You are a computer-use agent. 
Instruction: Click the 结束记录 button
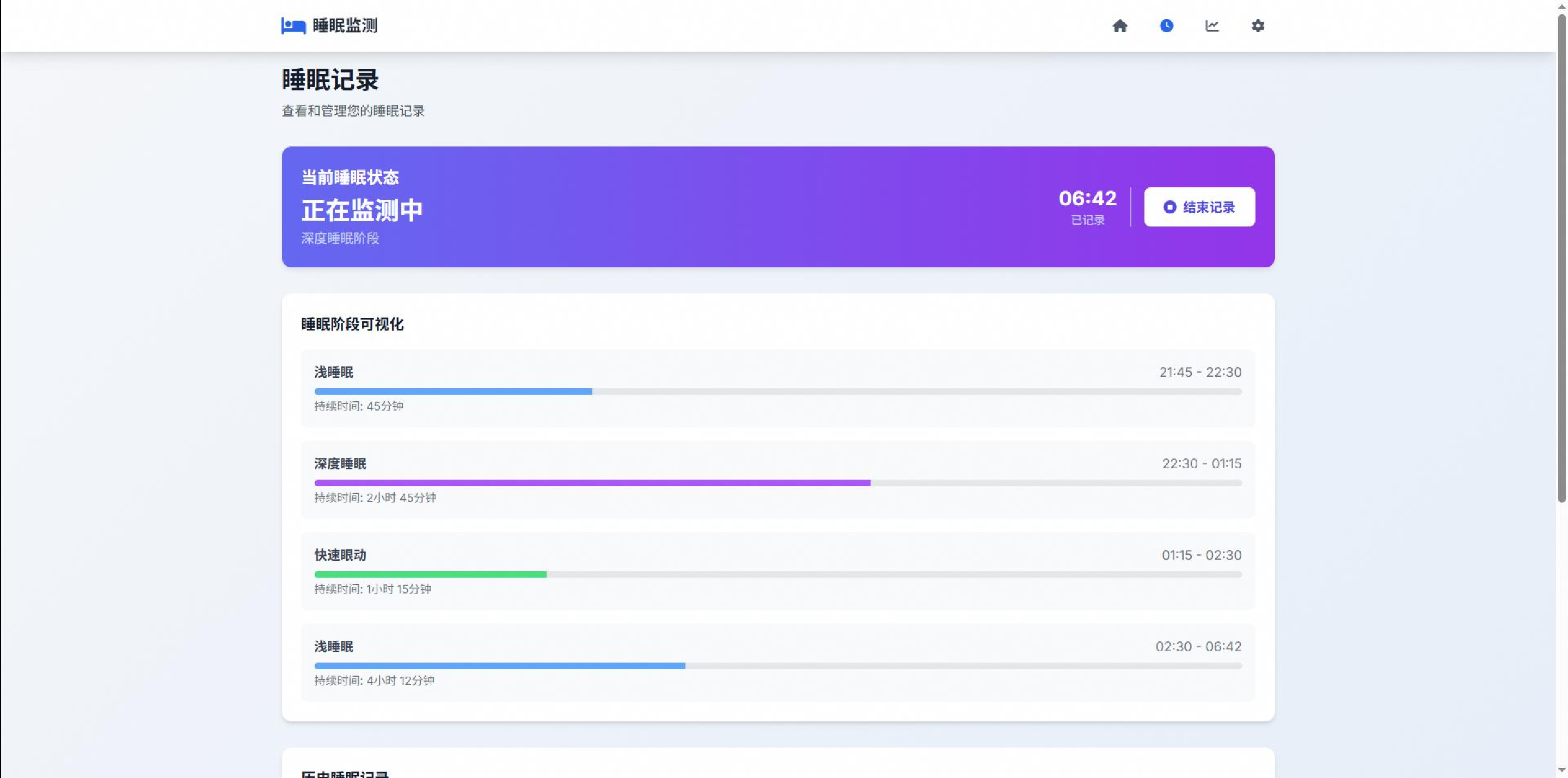tap(1199, 207)
